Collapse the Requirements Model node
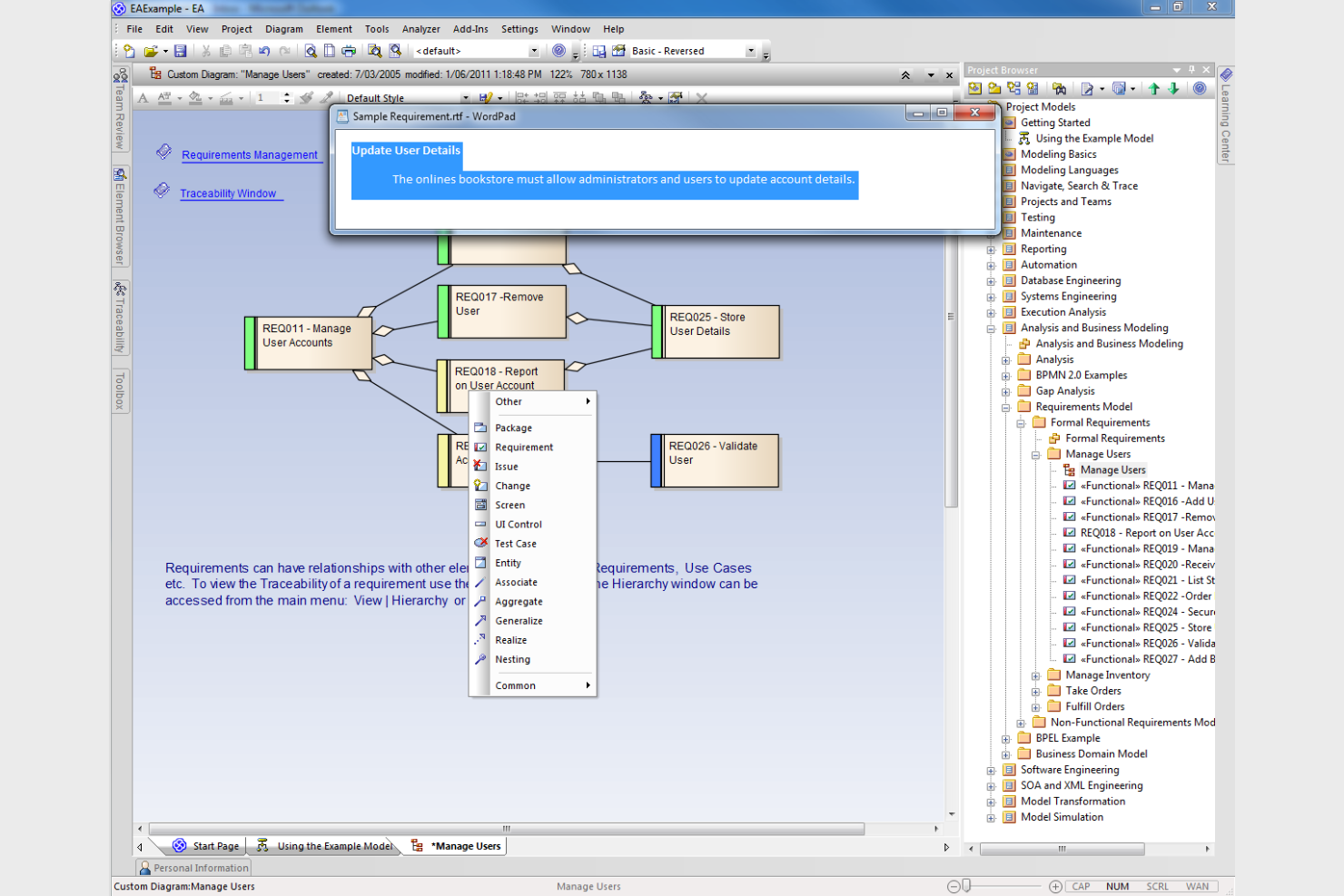This screenshot has height=896, width=1344. tap(1004, 407)
